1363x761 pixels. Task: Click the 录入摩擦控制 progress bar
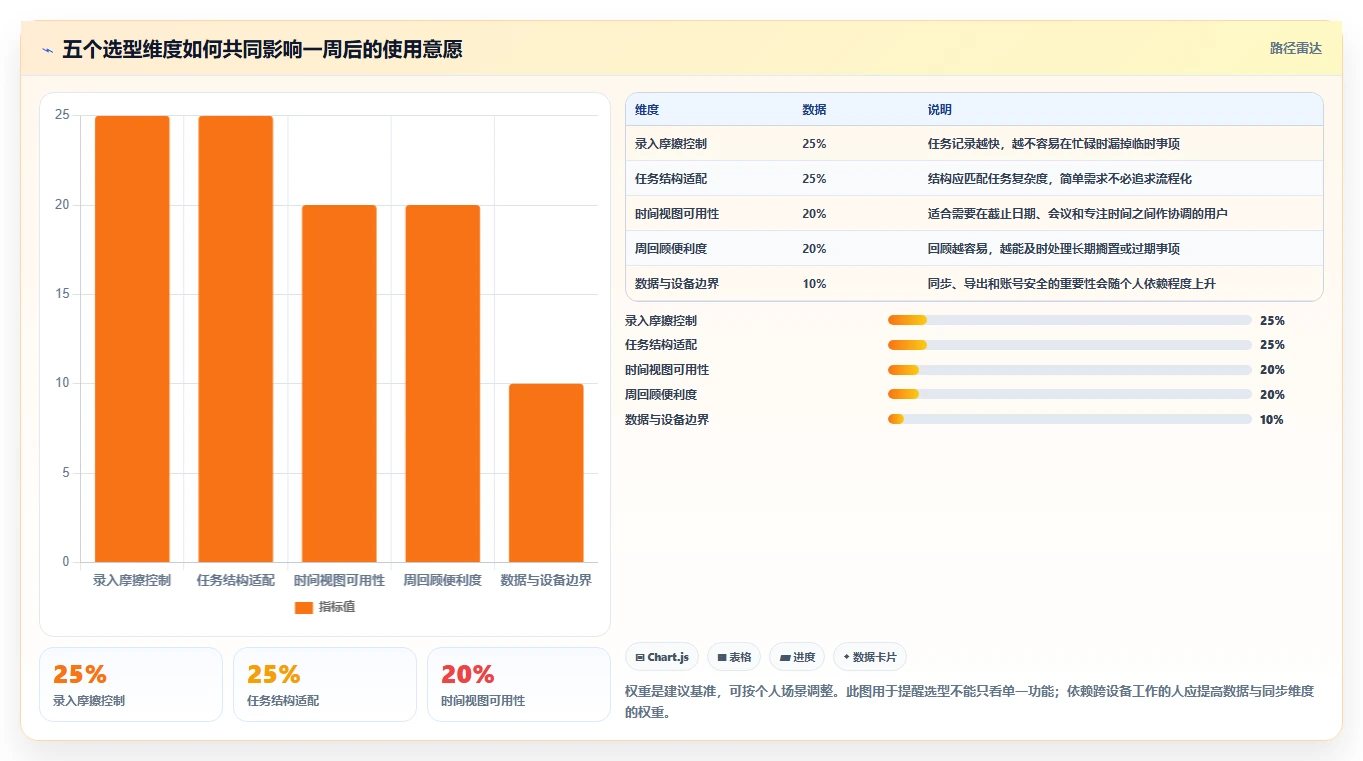click(x=1070, y=320)
